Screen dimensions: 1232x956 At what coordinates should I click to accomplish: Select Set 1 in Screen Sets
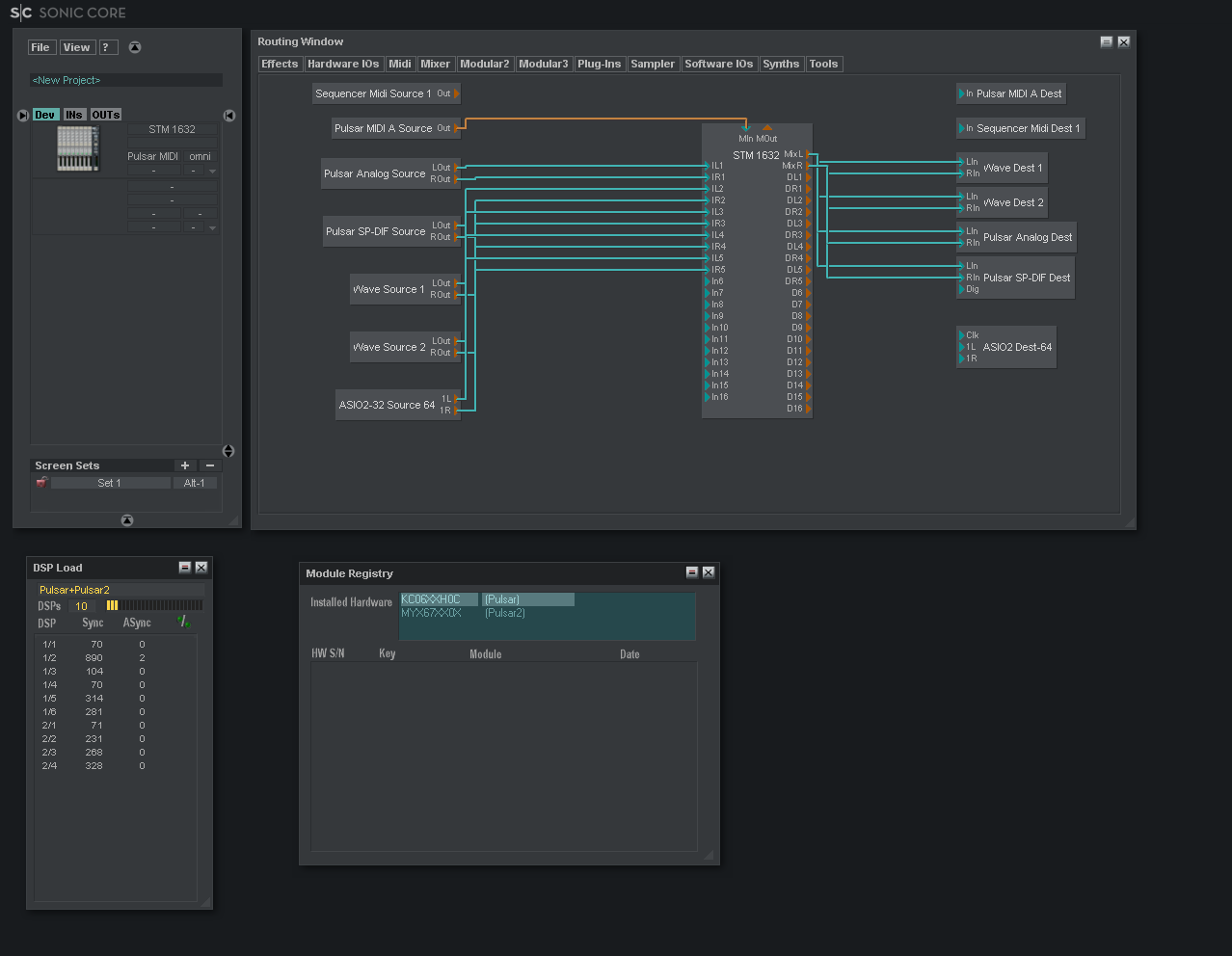[x=110, y=483]
